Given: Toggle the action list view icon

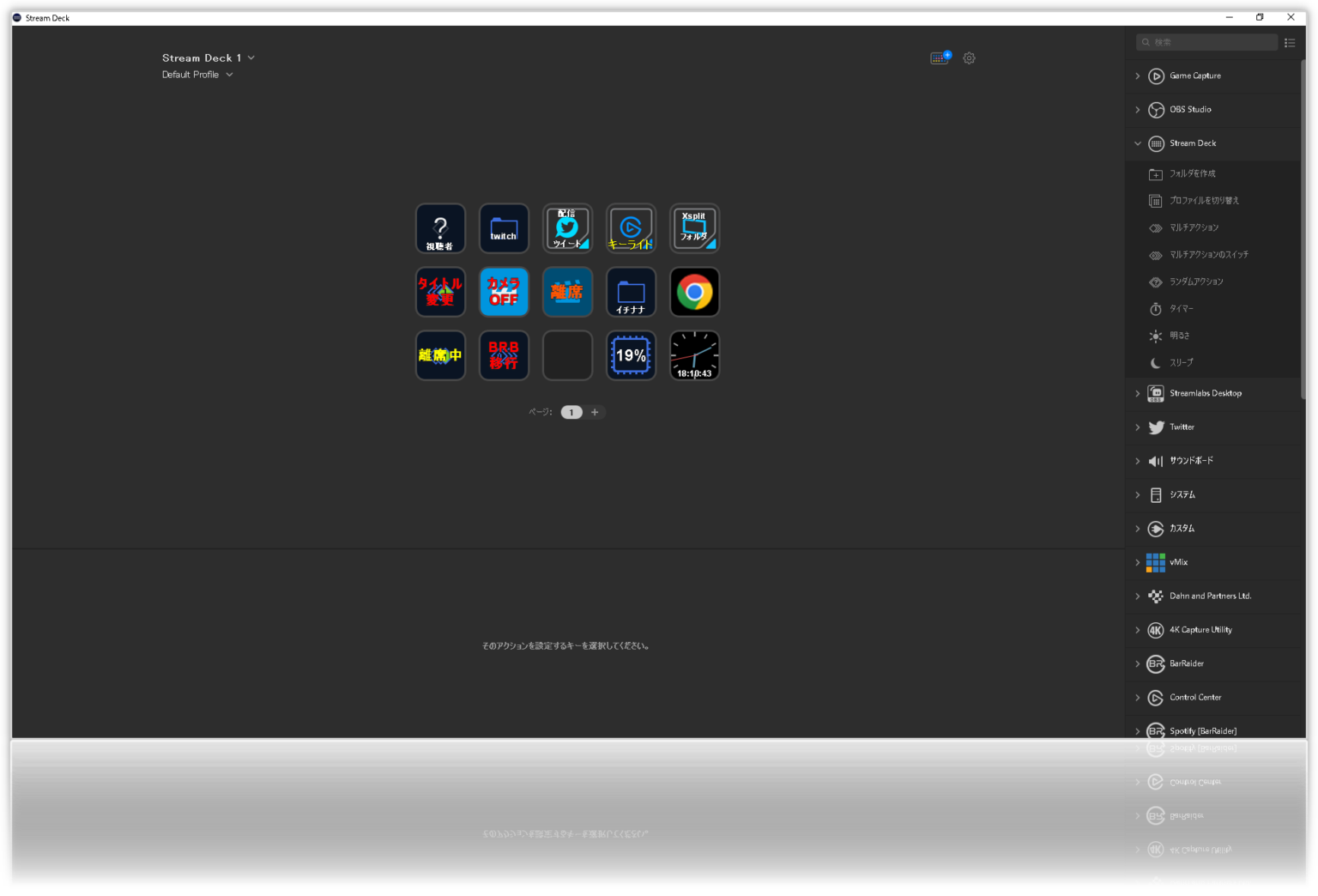Looking at the screenshot, I should coord(1290,42).
